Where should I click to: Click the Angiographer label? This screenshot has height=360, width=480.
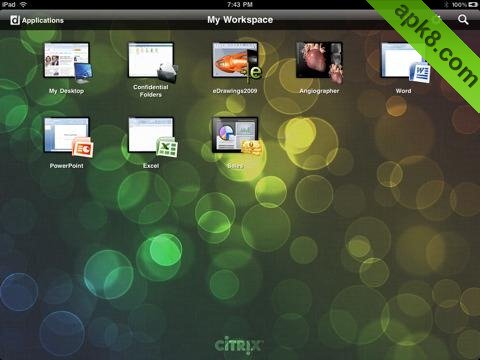tap(319, 91)
